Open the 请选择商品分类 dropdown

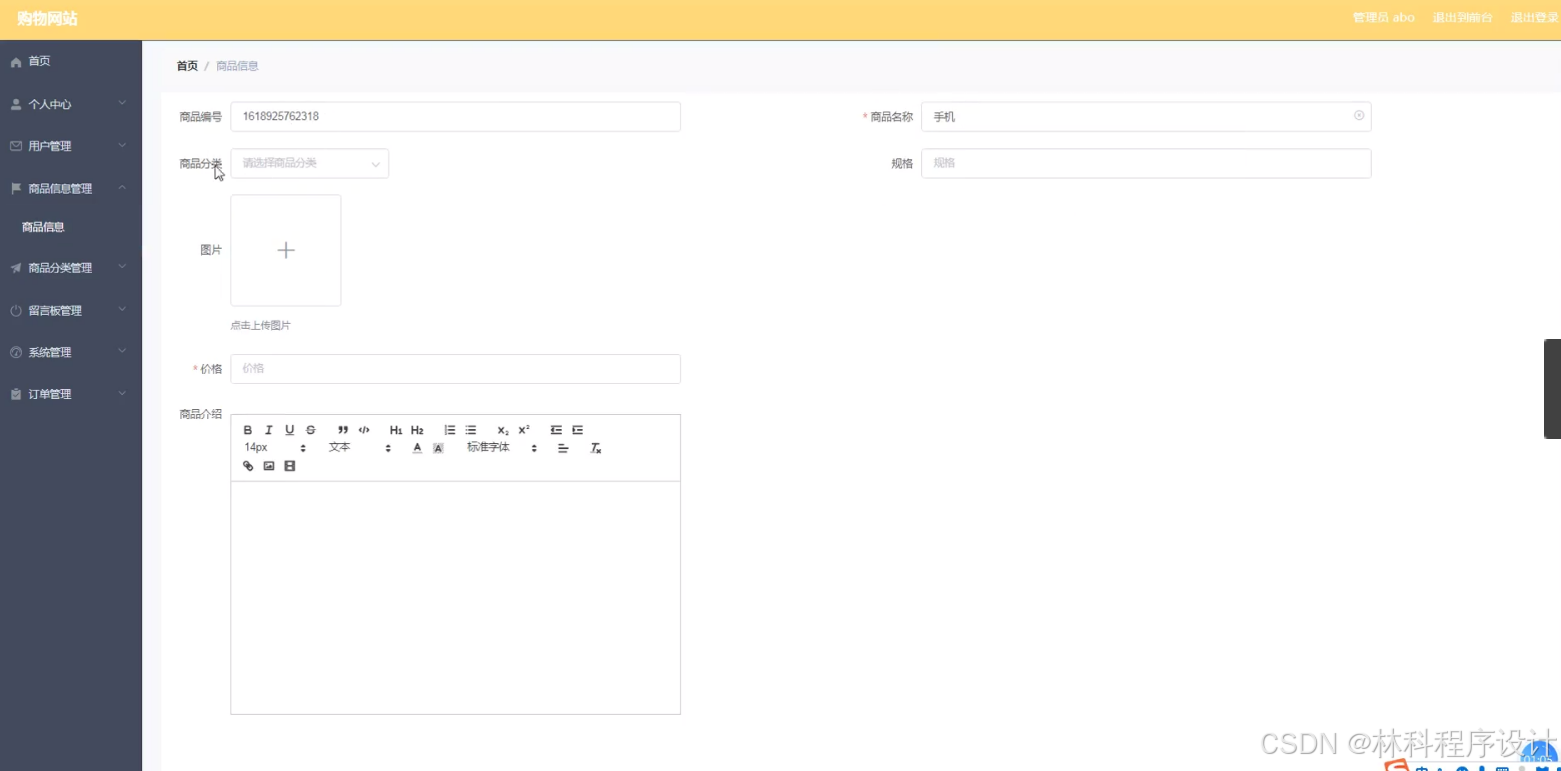(308, 163)
